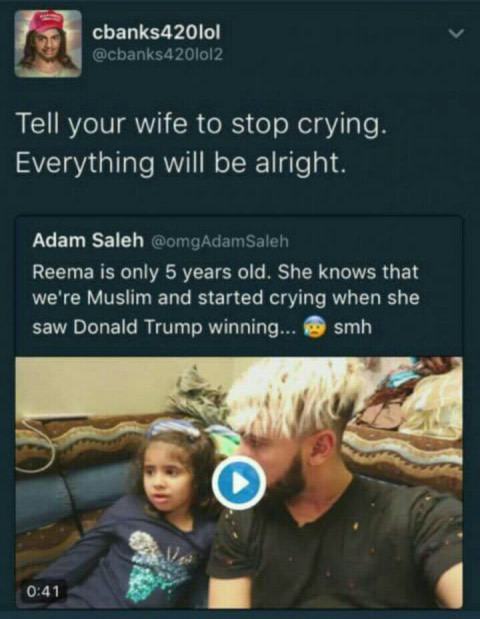Click the 'smh' text after the emoji

tap(352, 328)
